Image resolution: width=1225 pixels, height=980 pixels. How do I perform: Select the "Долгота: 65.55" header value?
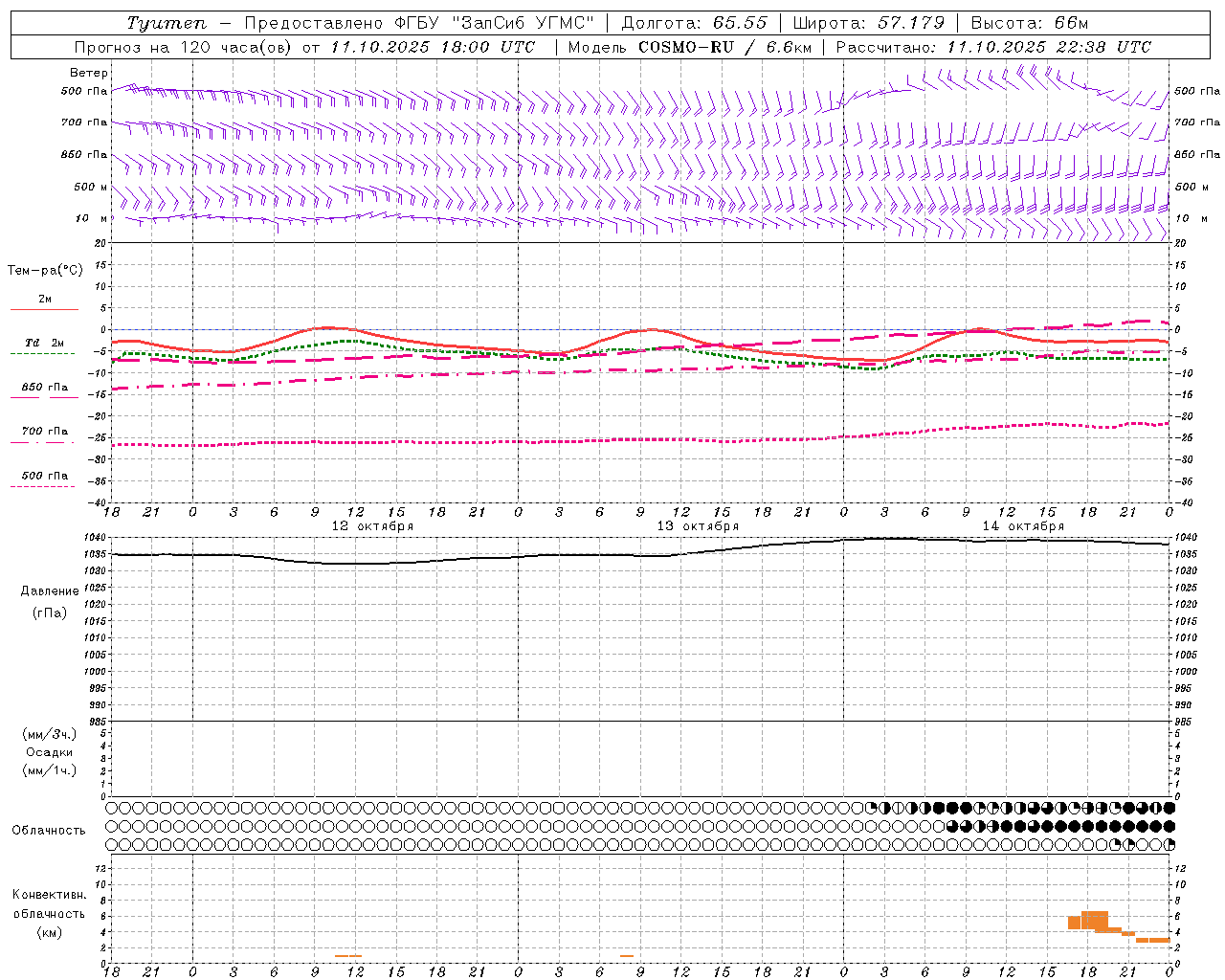point(694,23)
